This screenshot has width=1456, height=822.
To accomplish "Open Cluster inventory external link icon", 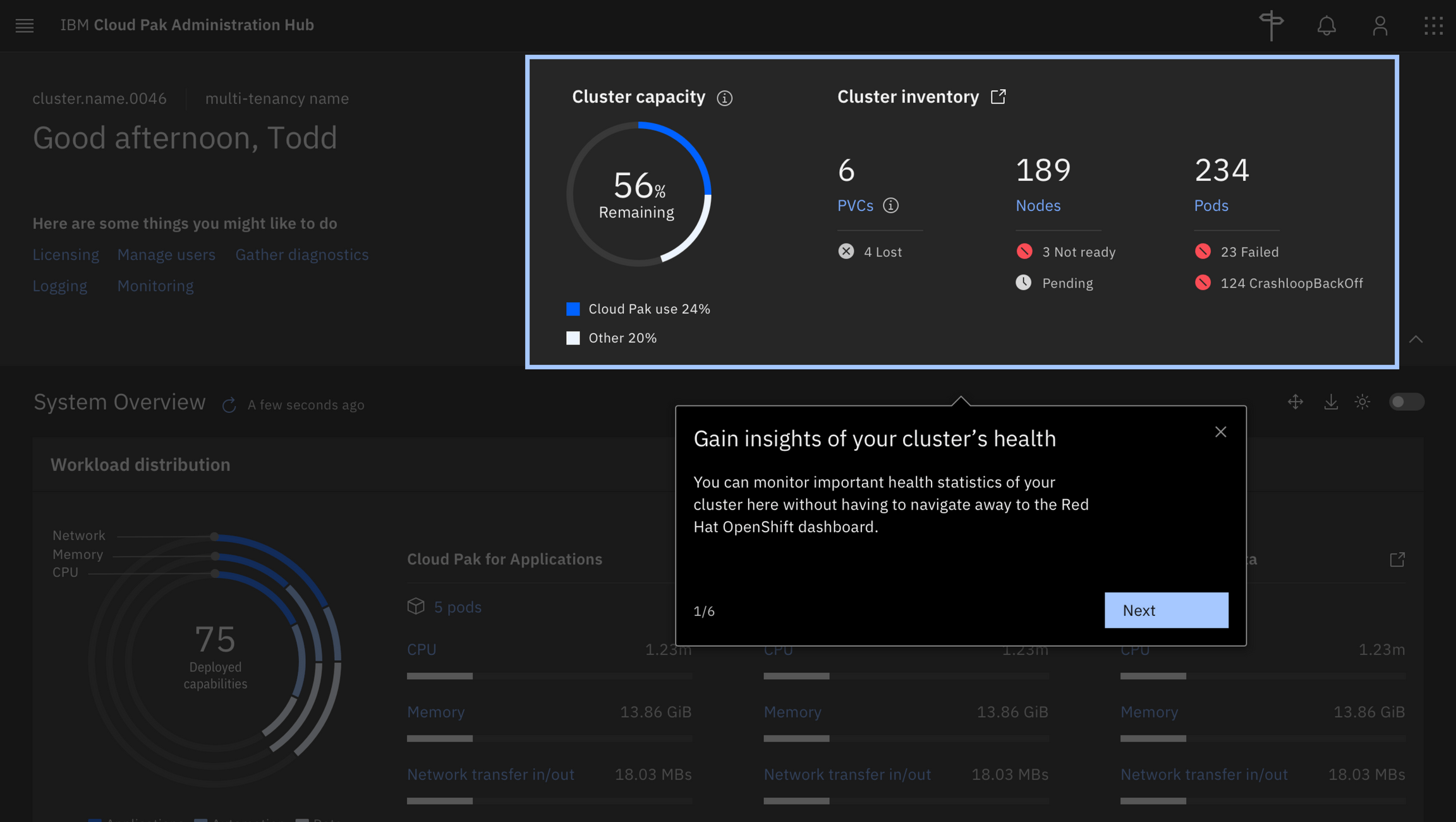I will (998, 97).
